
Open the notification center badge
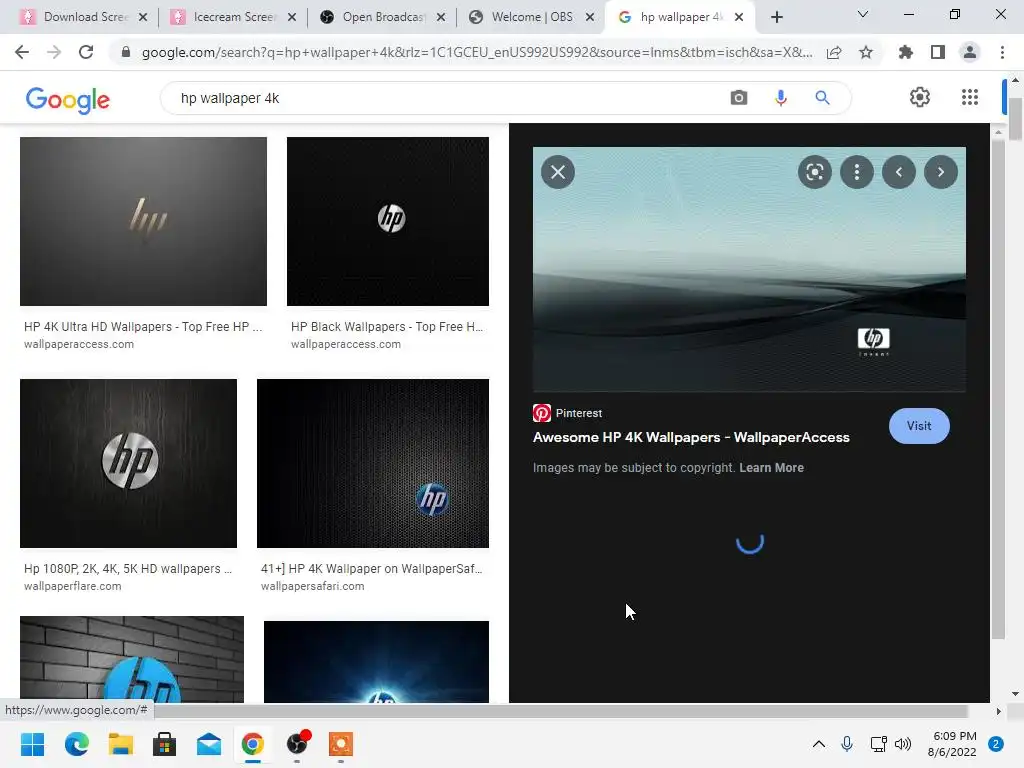(x=996, y=744)
